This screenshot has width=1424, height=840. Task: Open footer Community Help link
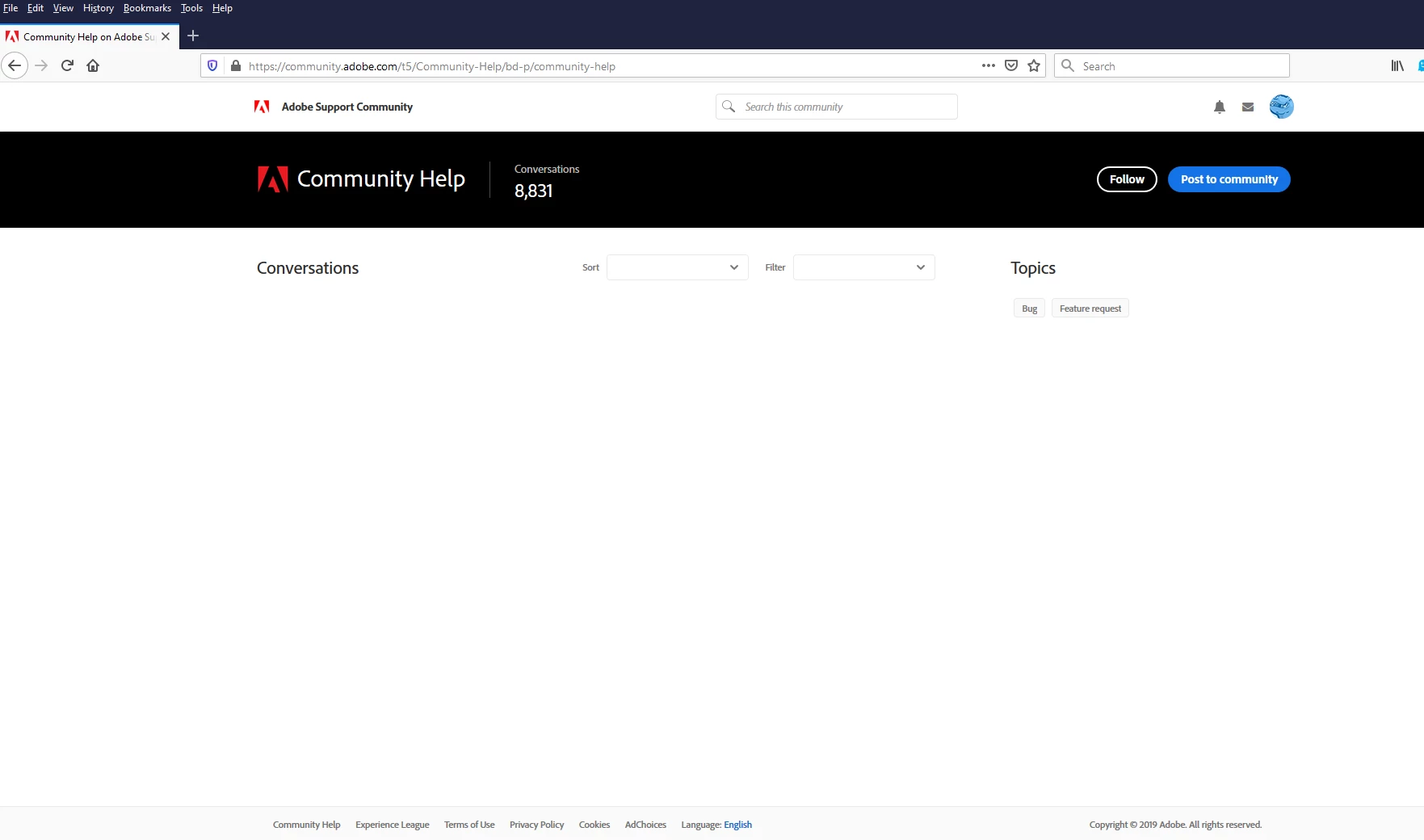click(x=306, y=825)
